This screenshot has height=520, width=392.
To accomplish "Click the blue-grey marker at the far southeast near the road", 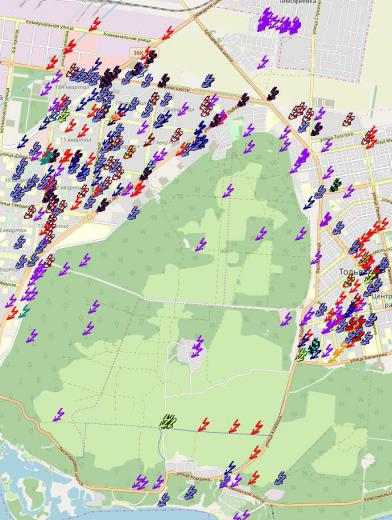I will (280, 478).
